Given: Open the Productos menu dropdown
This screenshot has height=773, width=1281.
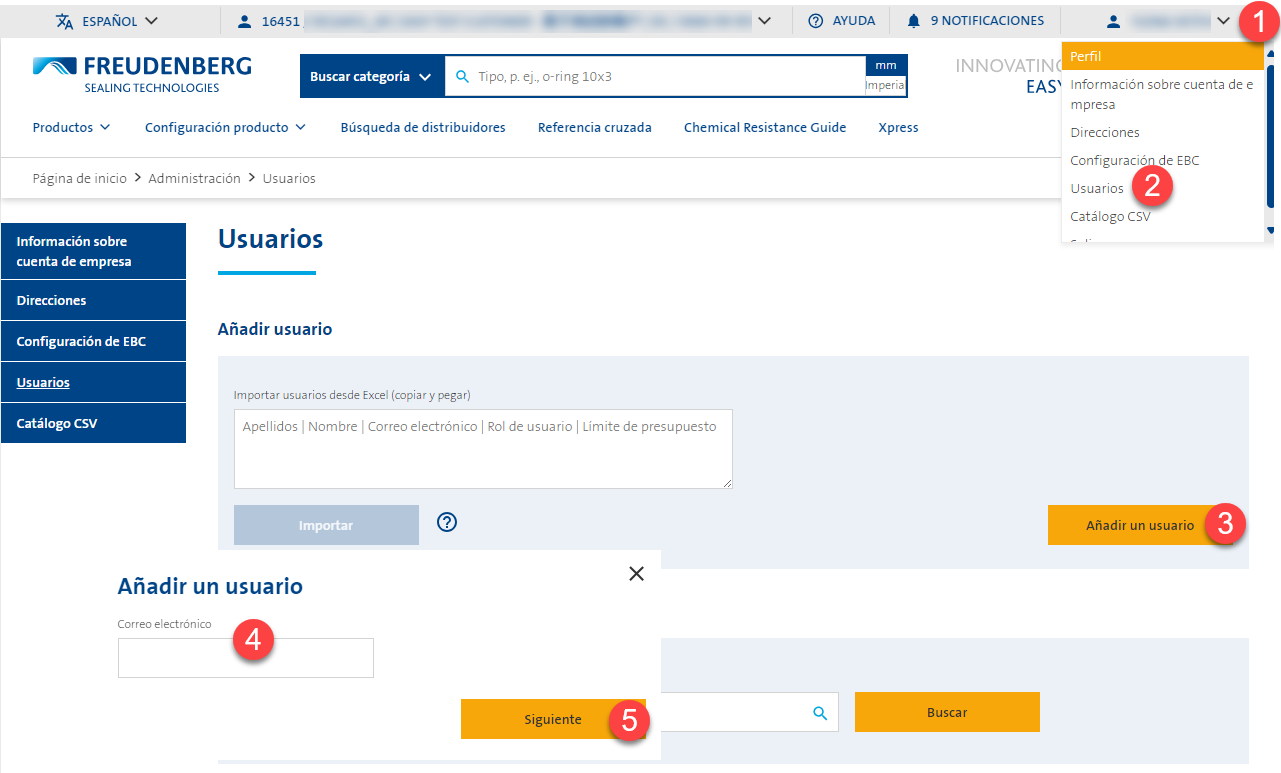Looking at the screenshot, I should click(x=71, y=127).
